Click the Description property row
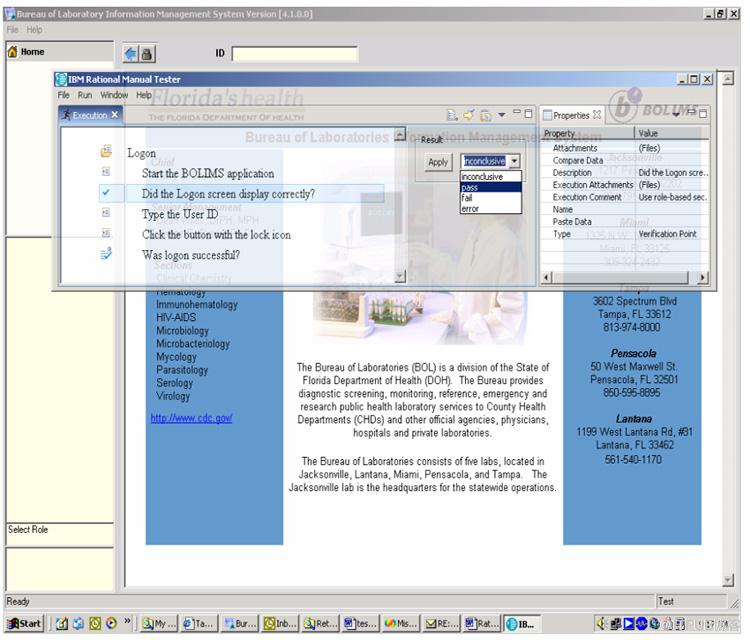Screen dimensions: 750x640 click(x=625, y=173)
